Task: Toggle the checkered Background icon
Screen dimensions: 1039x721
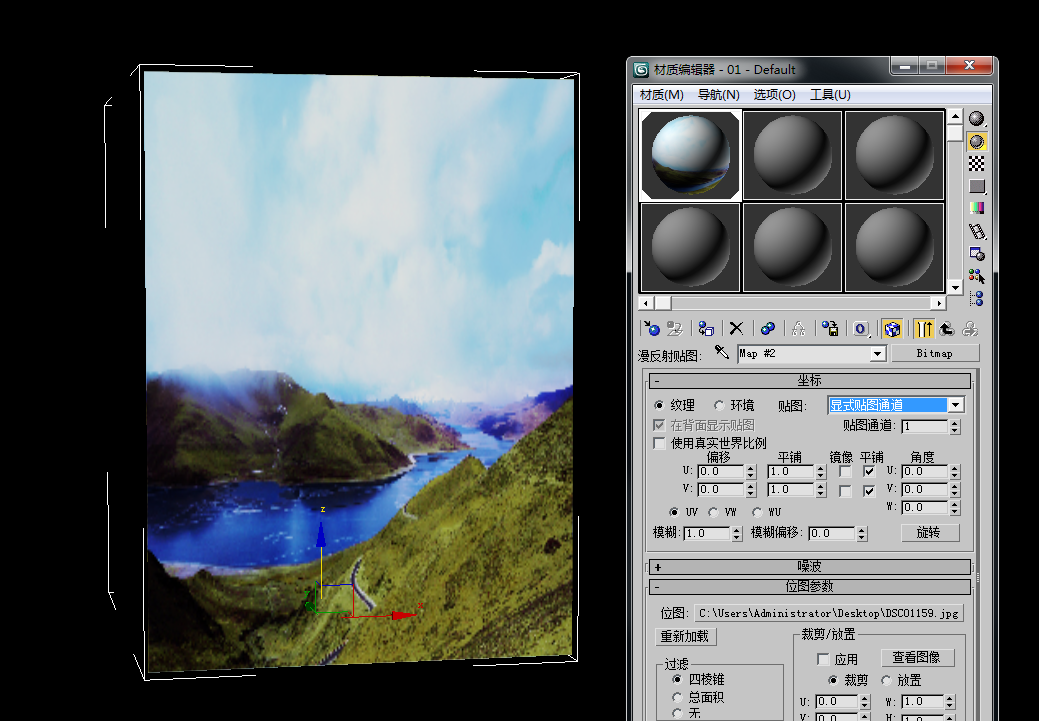Action: point(977,164)
